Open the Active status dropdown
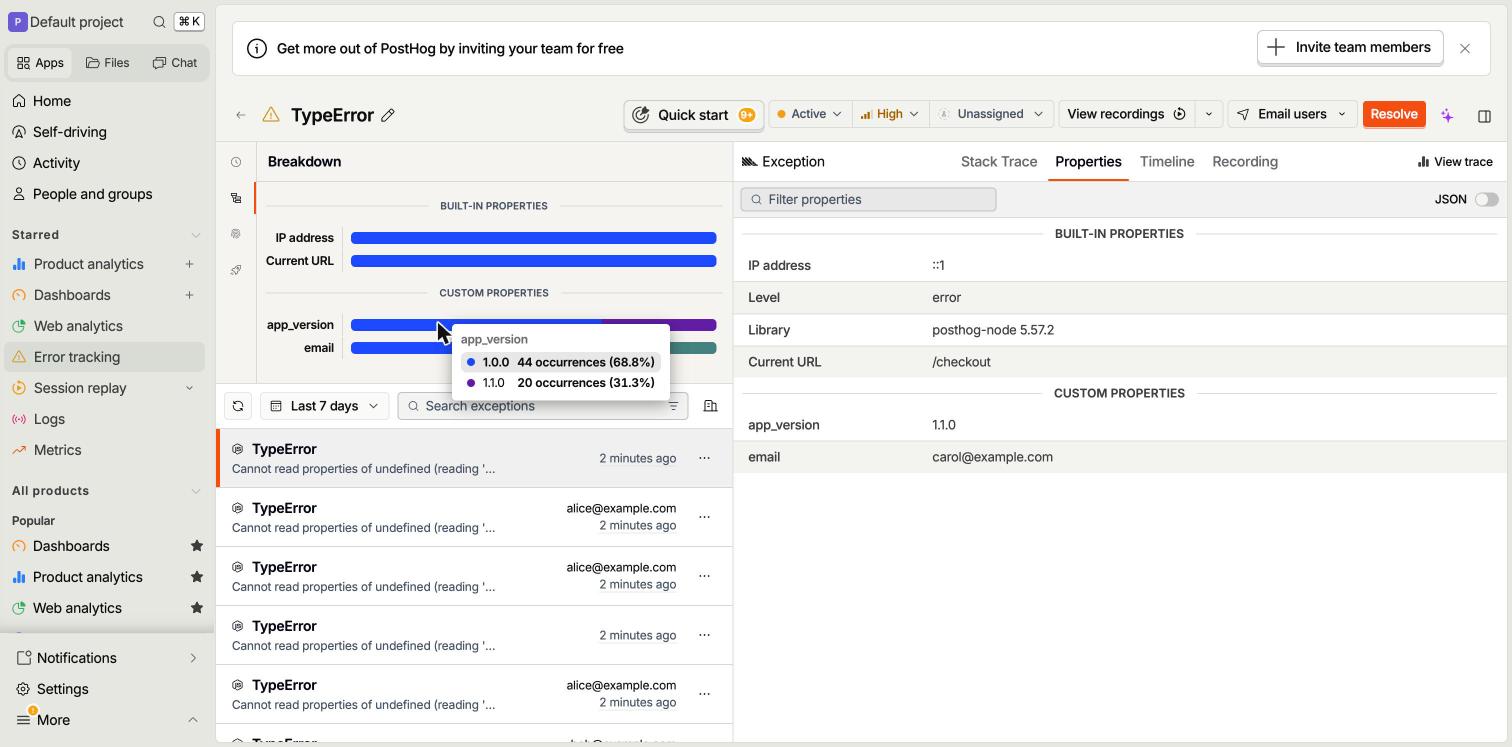 click(x=810, y=114)
